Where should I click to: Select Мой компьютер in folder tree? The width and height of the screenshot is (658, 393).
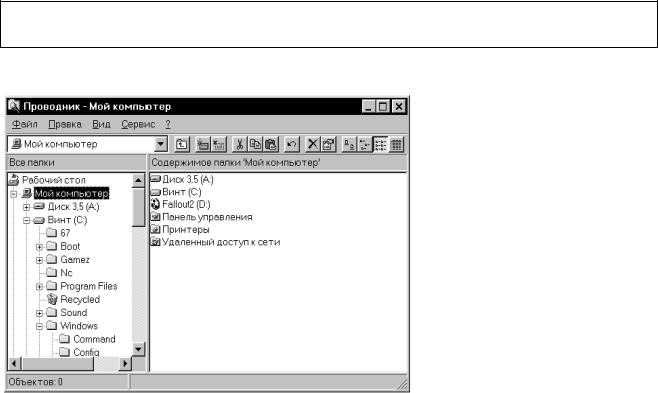click(71, 193)
